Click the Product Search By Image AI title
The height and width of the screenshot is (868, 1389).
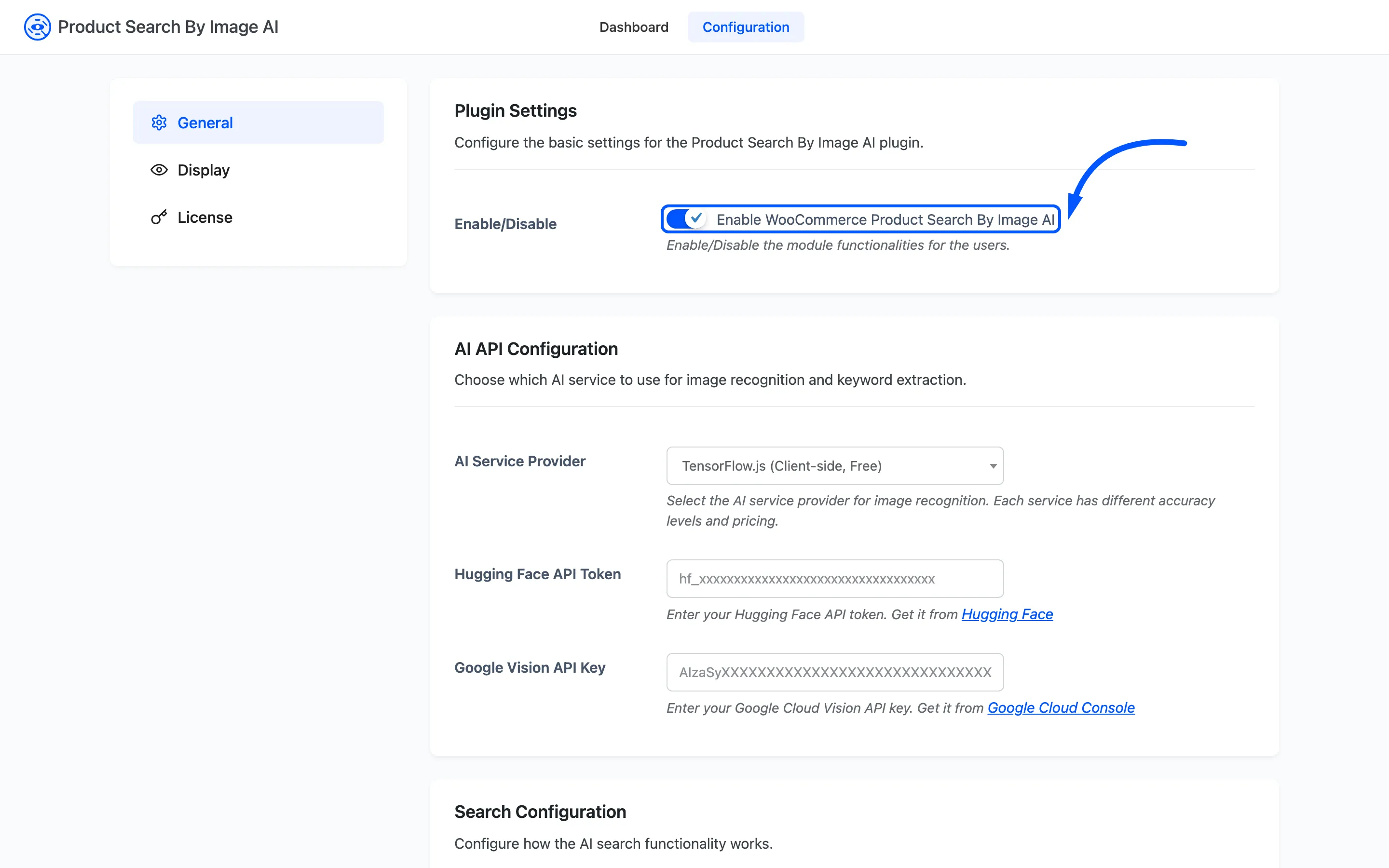(168, 27)
